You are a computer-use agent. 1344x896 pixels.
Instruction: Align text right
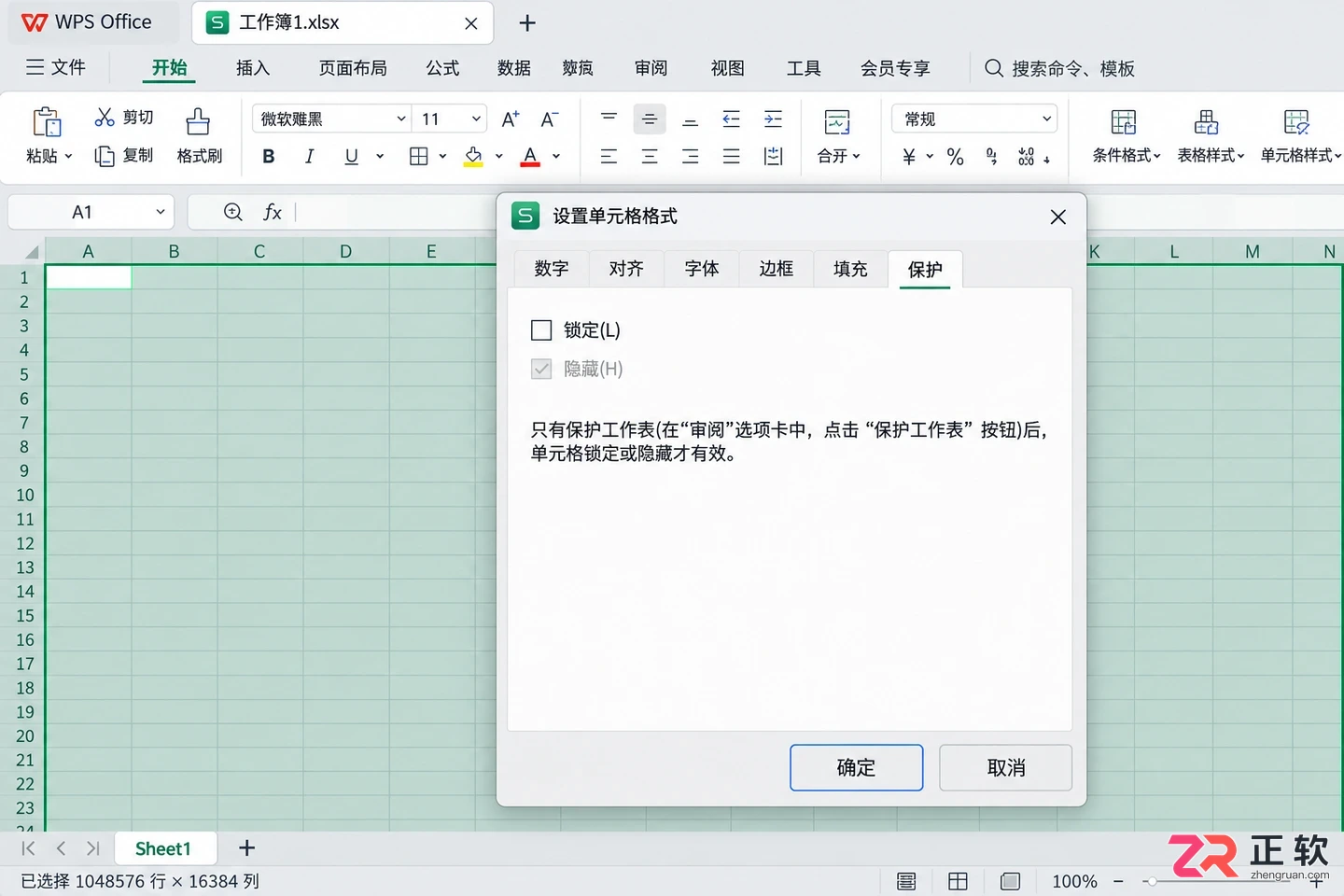pyautogui.click(x=691, y=156)
